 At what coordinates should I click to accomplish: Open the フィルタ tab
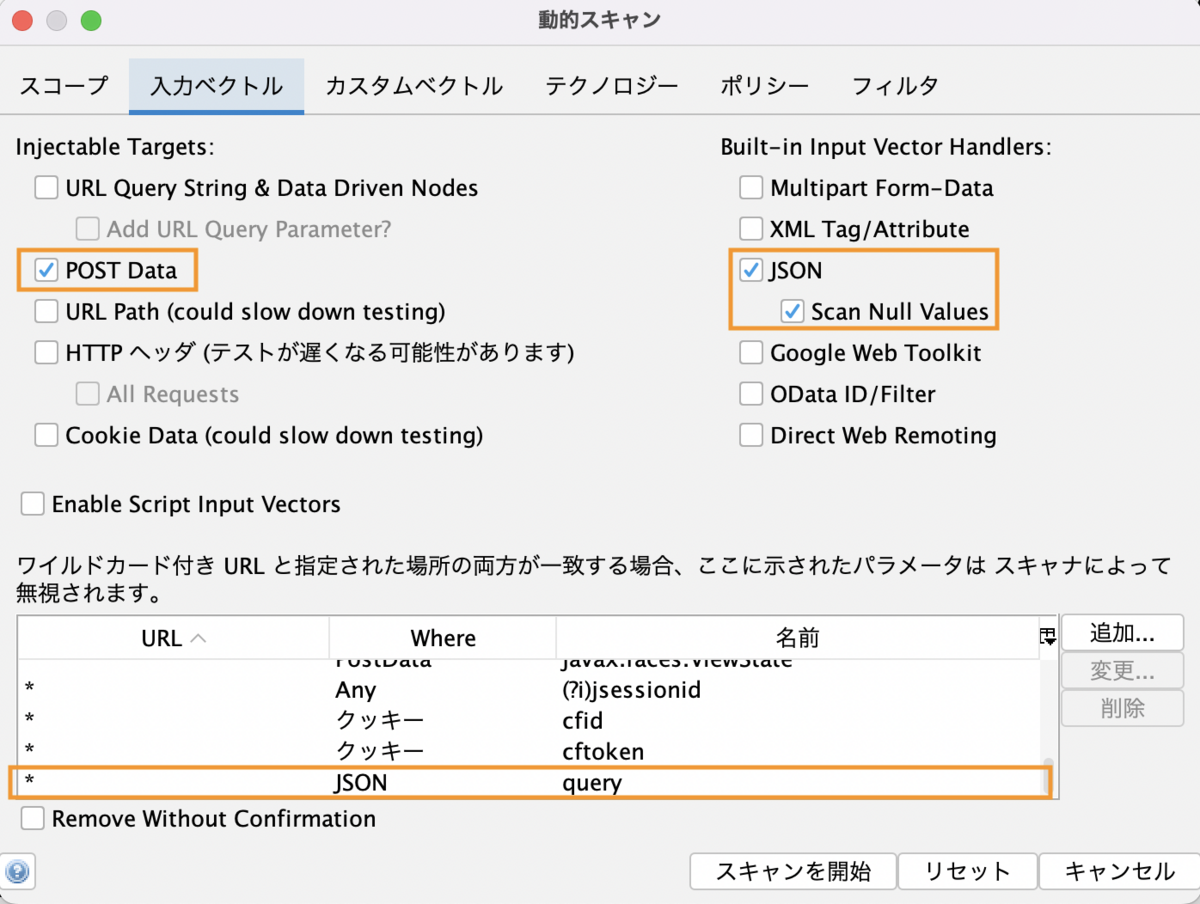point(895,86)
